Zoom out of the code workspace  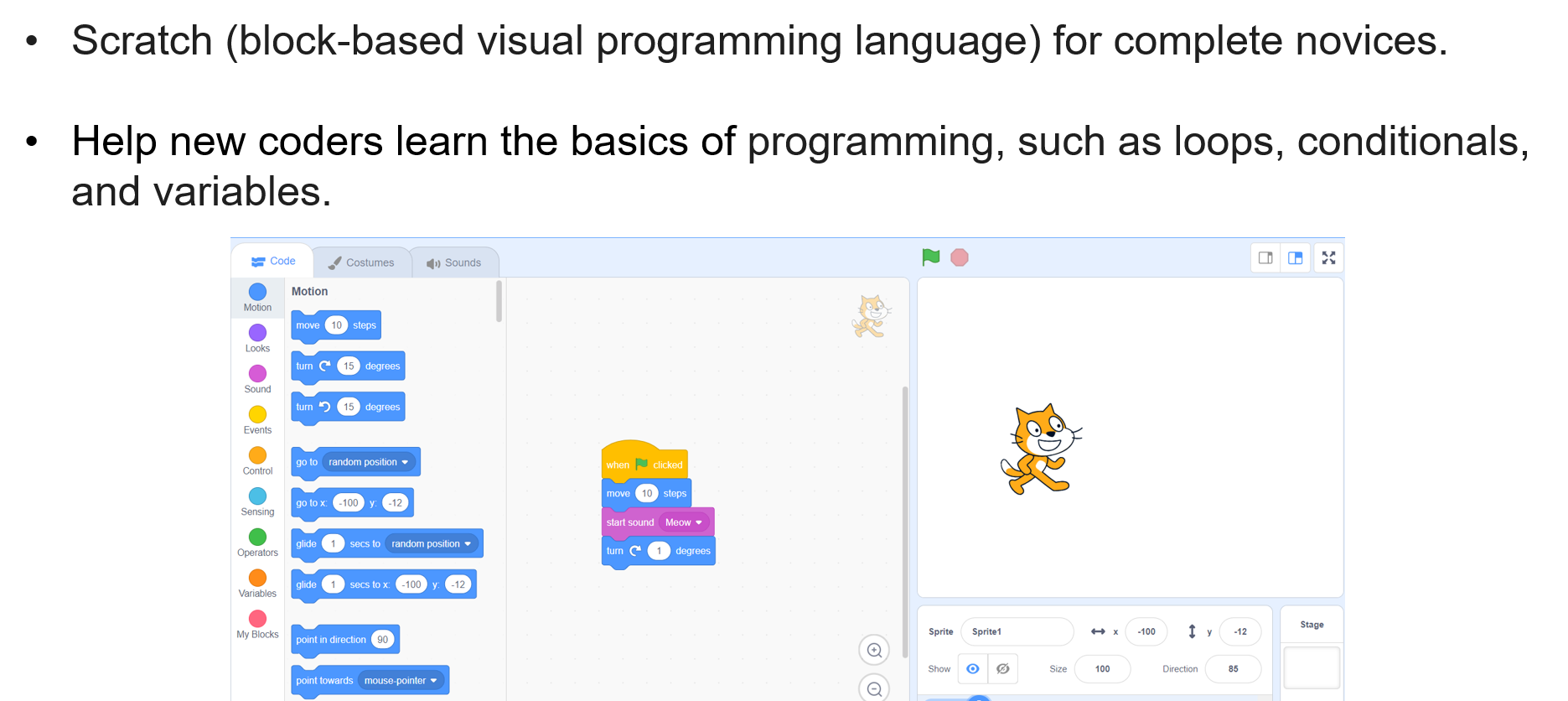tap(874, 688)
